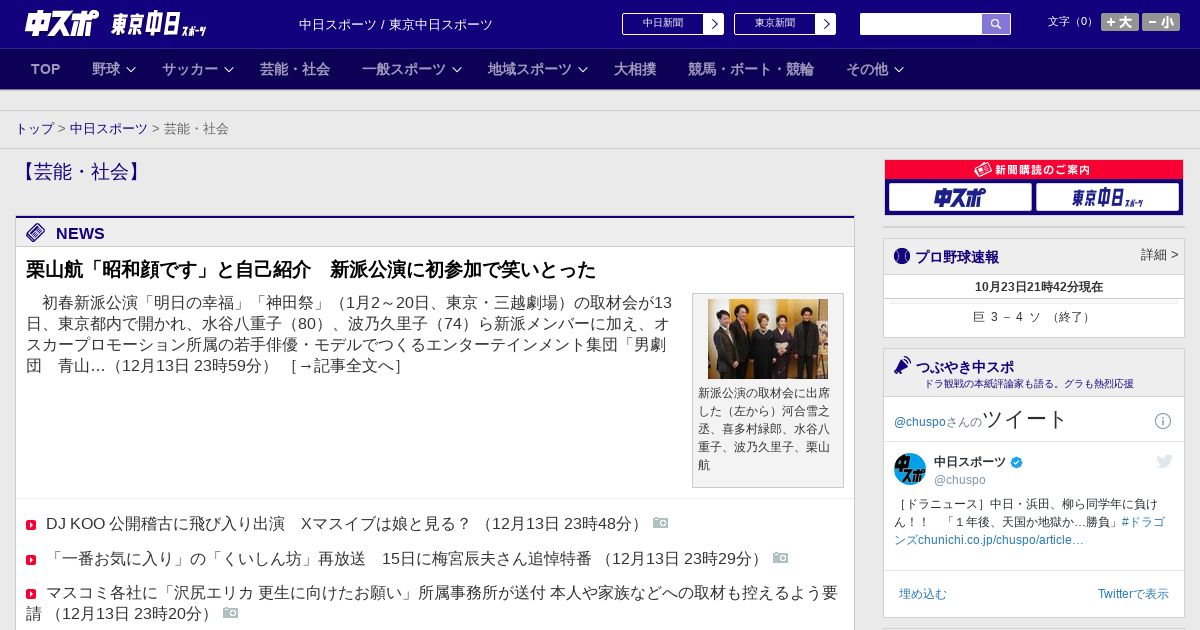Image resolution: width=1200 pixels, height=630 pixels.
Task: Click the 中スポ subscription button in sidebar
Action: pos(960,197)
